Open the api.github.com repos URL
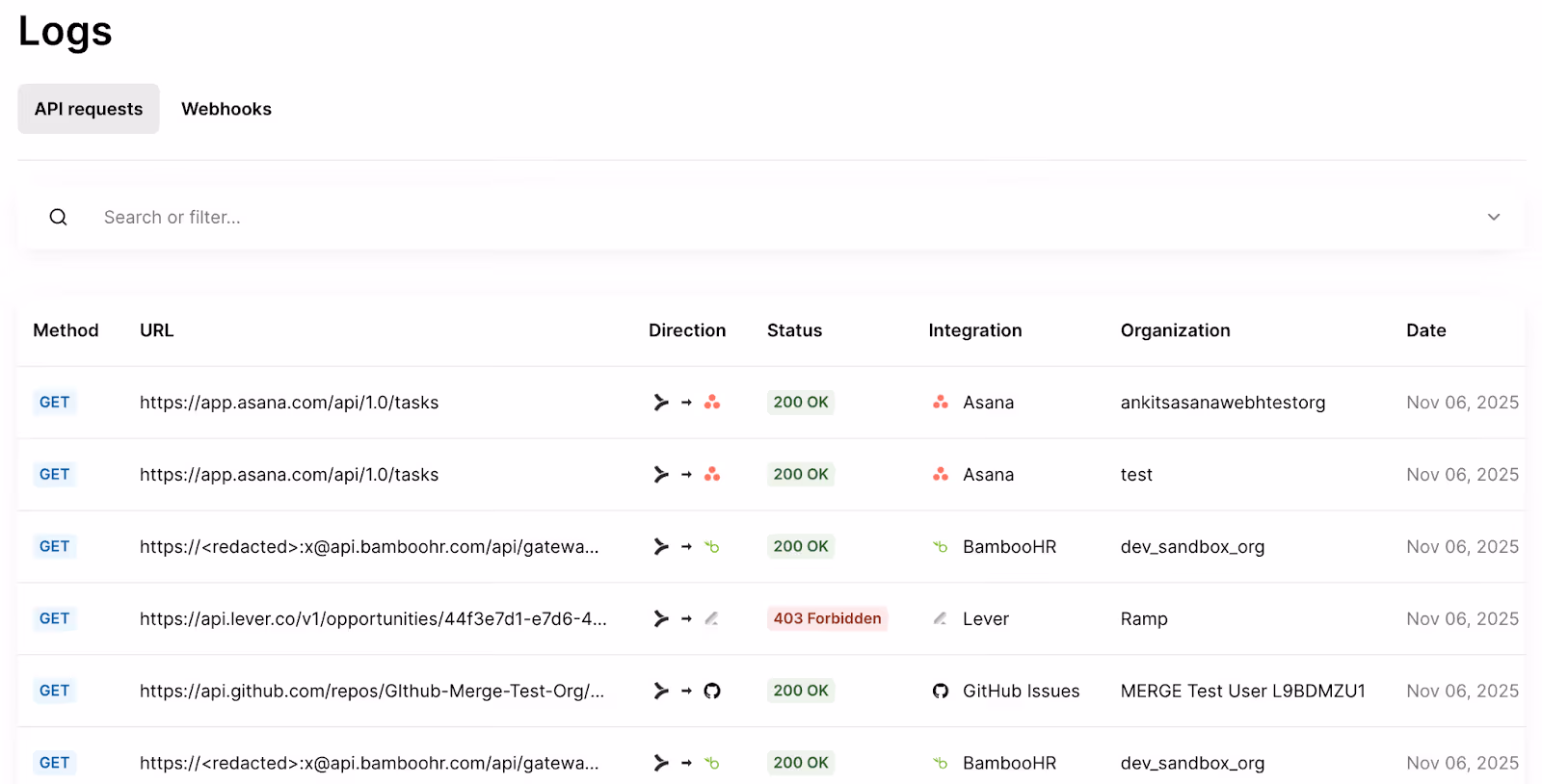The width and height of the screenshot is (1542, 784). tap(372, 692)
